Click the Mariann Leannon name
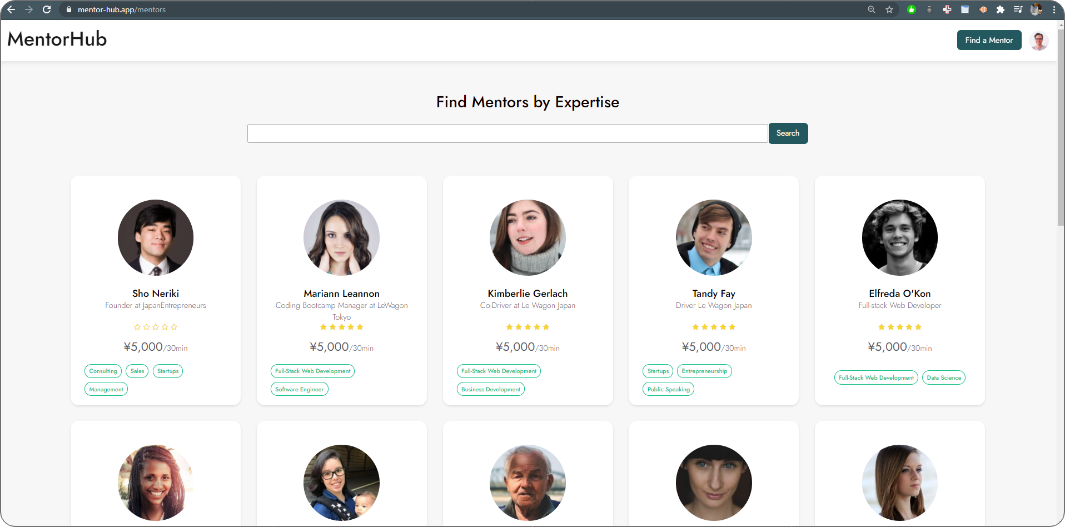Viewport: 1065px width, 527px height. [x=342, y=293]
